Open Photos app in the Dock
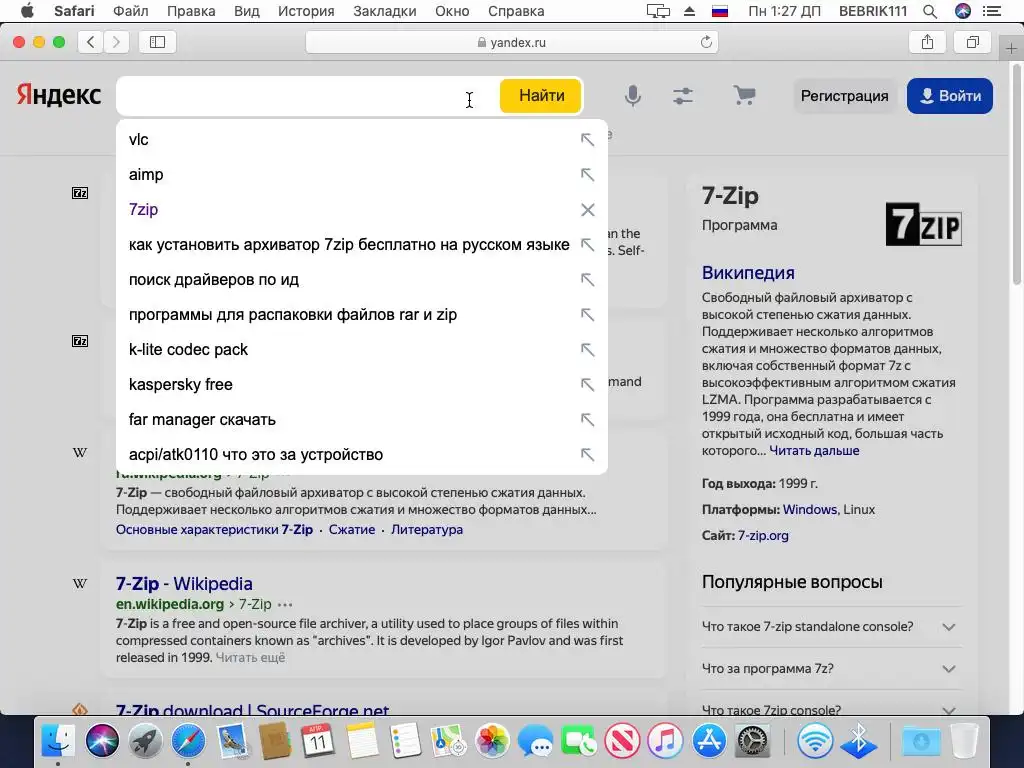The width and height of the screenshot is (1024, 768). tap(492, 741)
